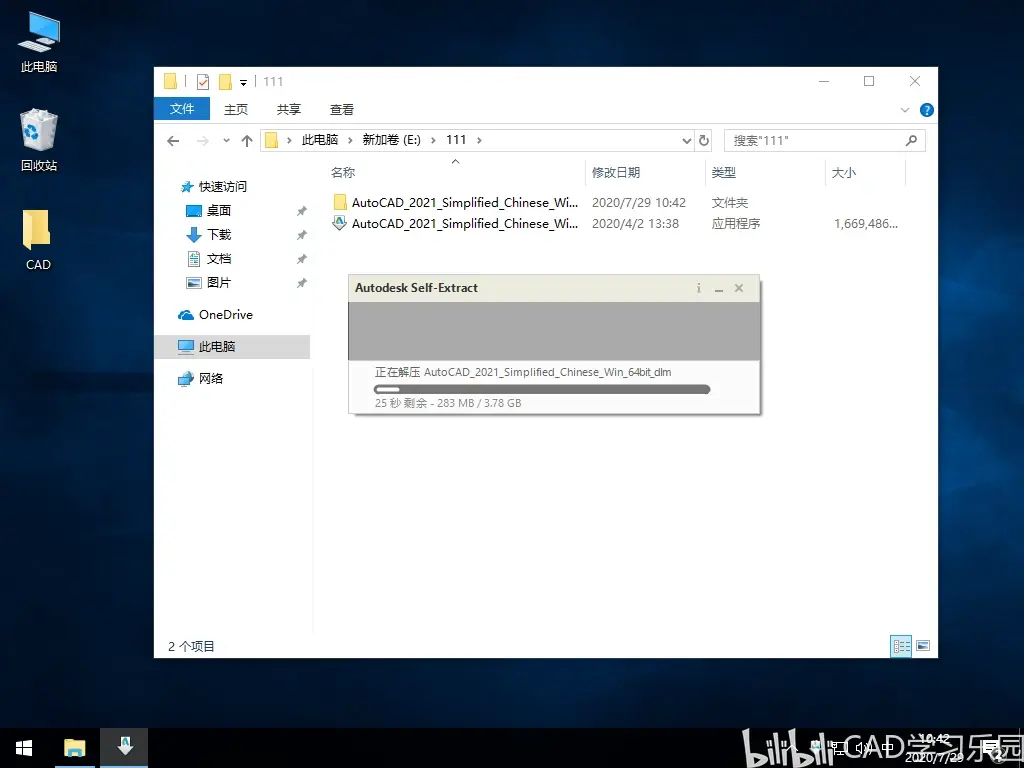Switch to the 主页 ribbon tab
Image resolution: width=1024 pixels, height=768 pixels.
236,109
